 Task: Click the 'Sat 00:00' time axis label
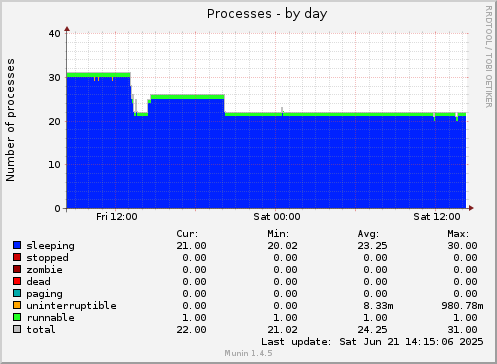tap(277, 217)
